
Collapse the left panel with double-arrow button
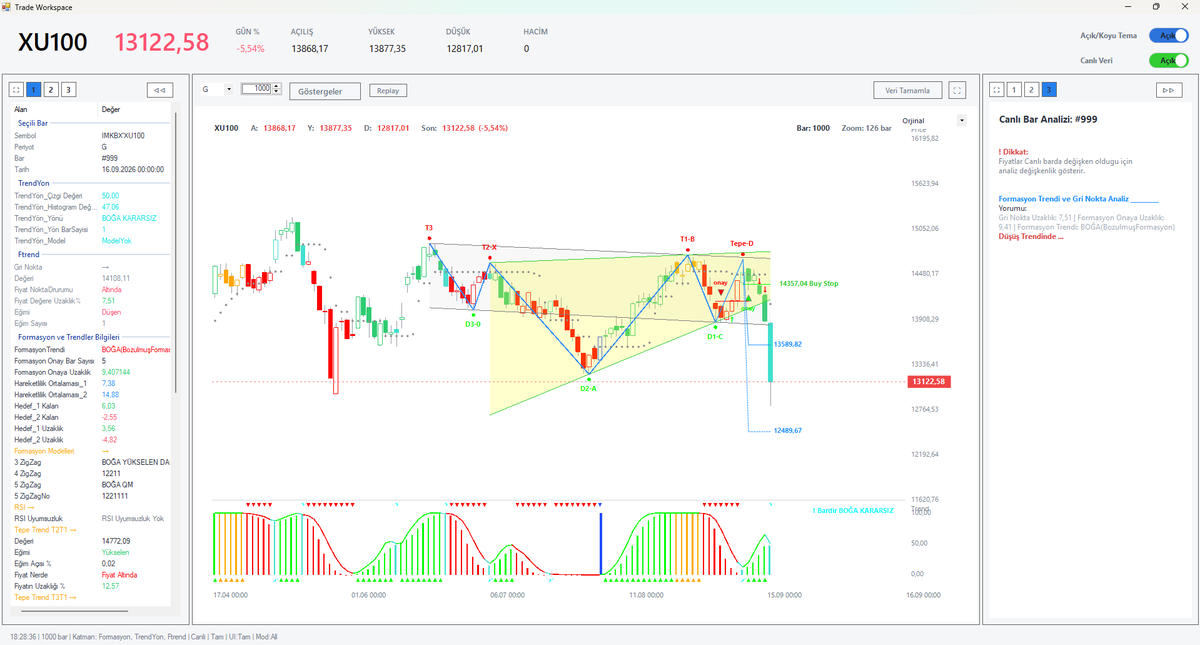[x=160, y=90]
